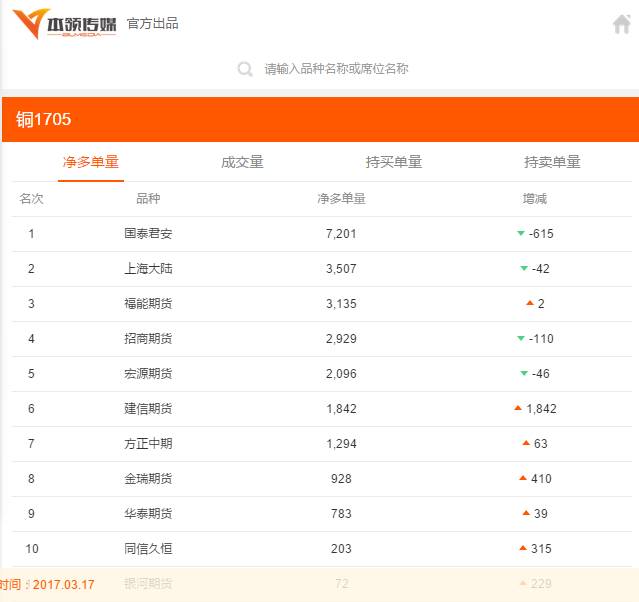Open the 持买单量 tab
This screenshot has width=639, height=602.
pyautogui.click(x=394, y=162)
